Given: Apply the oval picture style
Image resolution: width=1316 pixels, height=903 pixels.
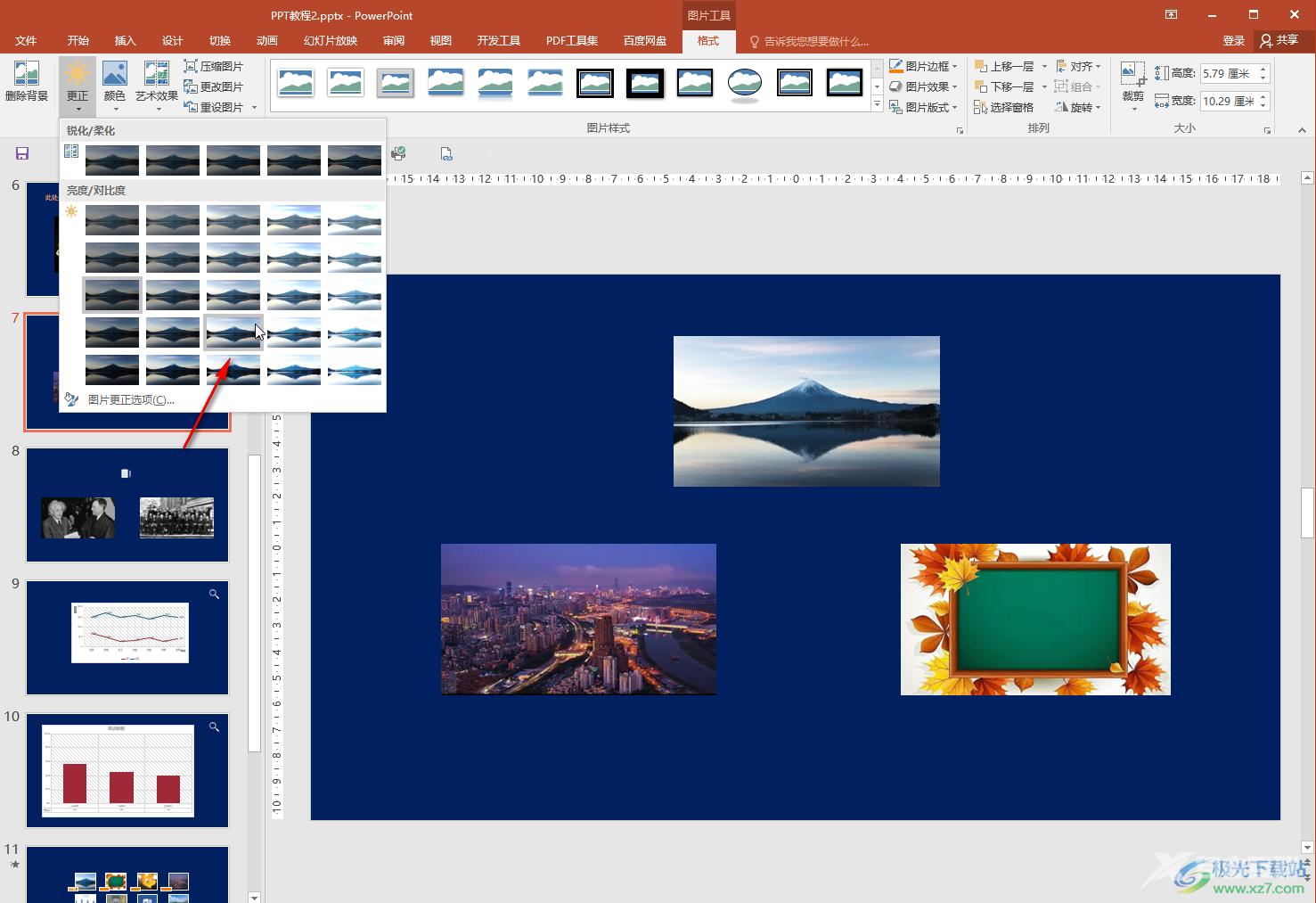Looking at the screenshot, I should pos(745,83).
